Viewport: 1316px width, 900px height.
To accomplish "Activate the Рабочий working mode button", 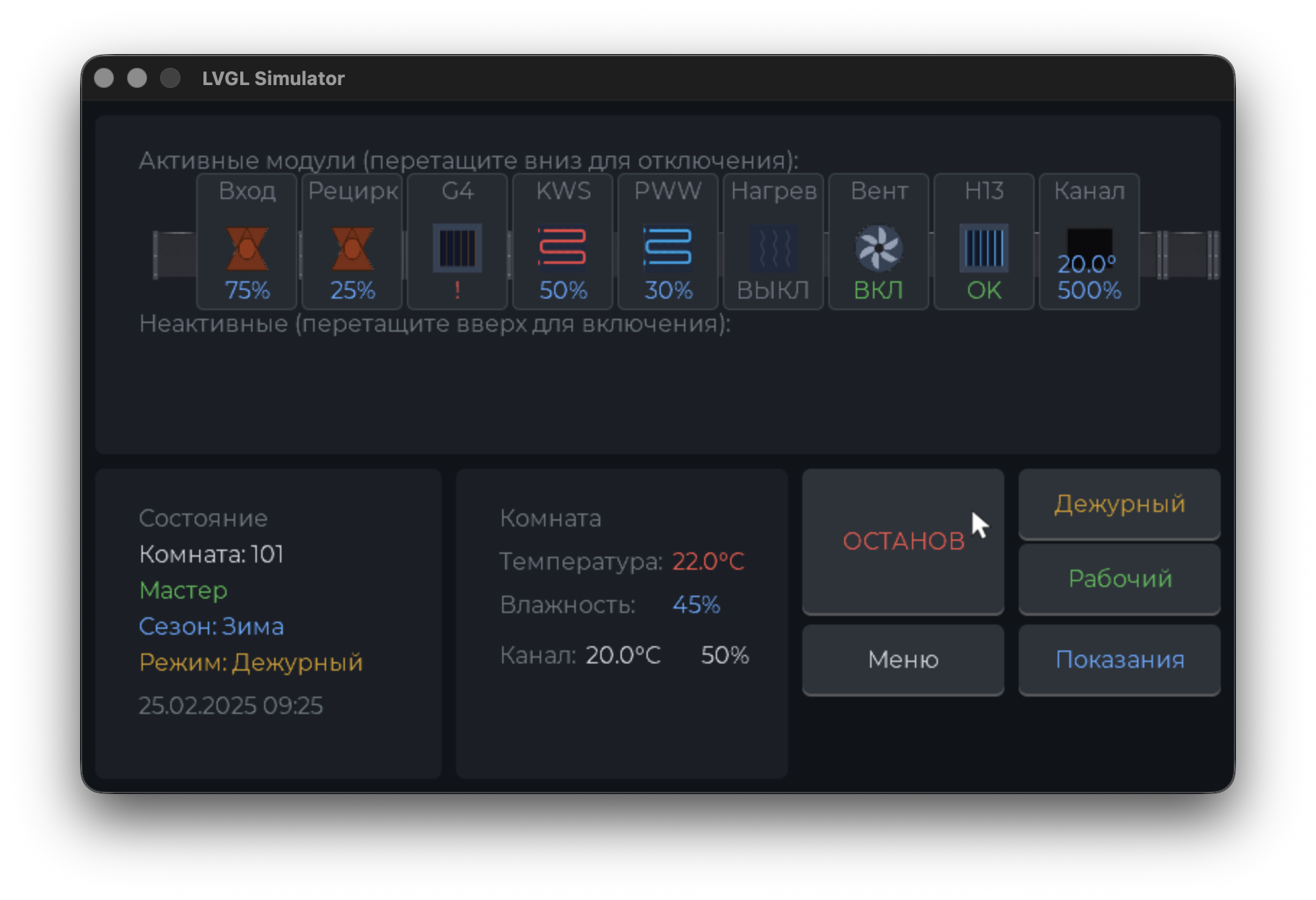I will point(1119,579).
